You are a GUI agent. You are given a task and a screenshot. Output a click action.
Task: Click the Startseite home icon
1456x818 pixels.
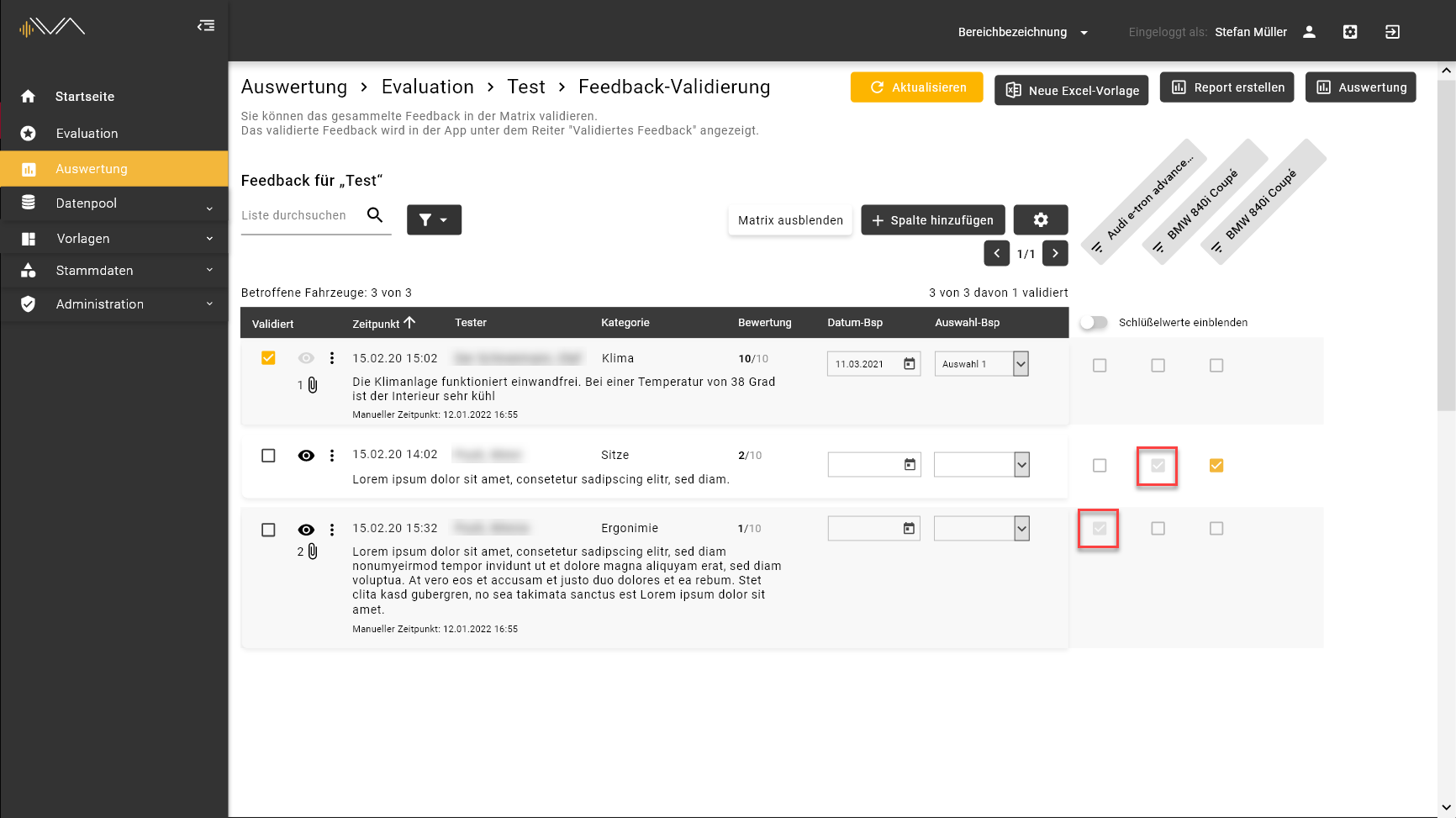[x=28, y=97]
